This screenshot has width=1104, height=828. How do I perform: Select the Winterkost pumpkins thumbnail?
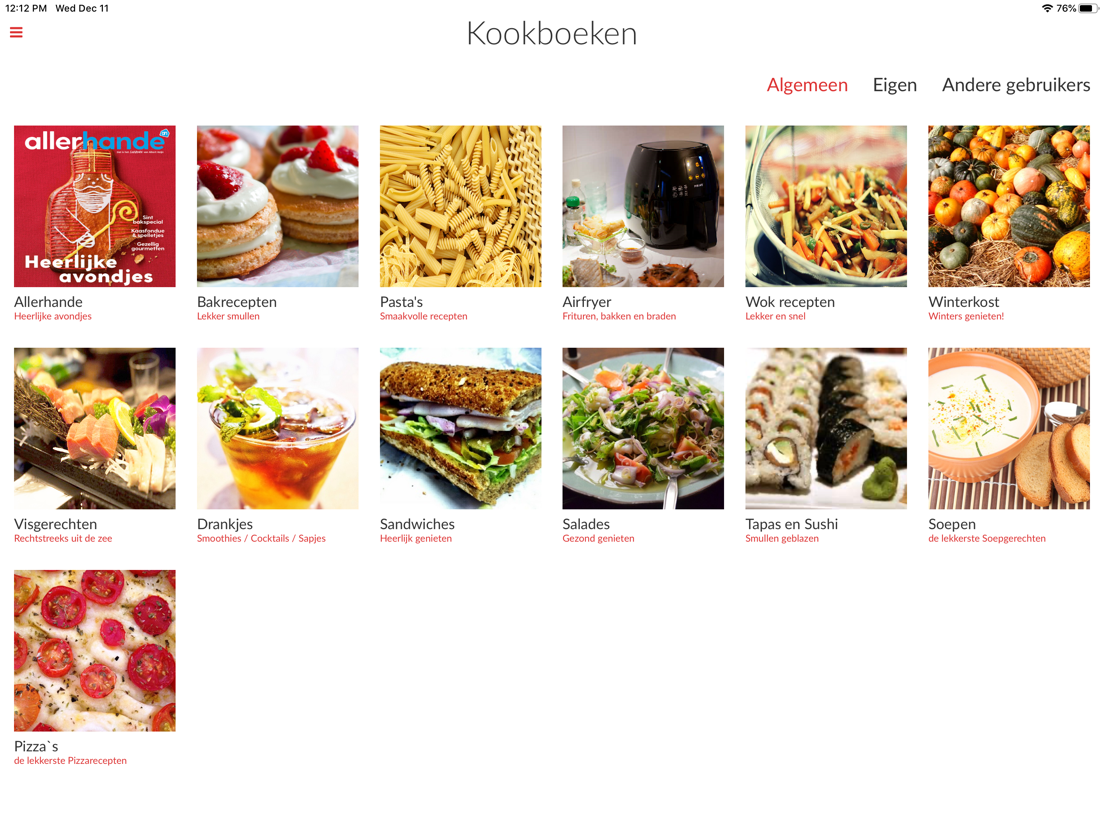(x=1009, y=206)
